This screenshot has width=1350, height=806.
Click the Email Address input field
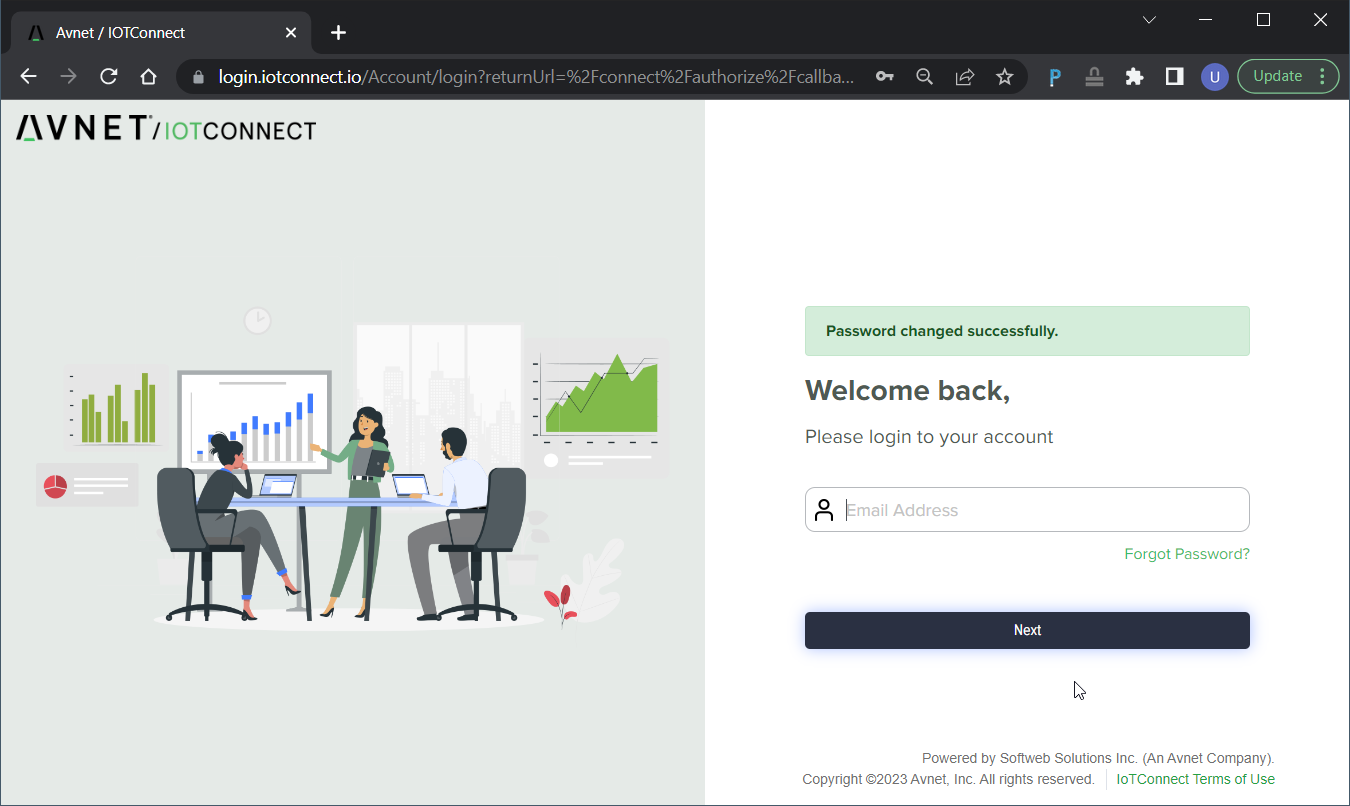tap(1040, 510)
